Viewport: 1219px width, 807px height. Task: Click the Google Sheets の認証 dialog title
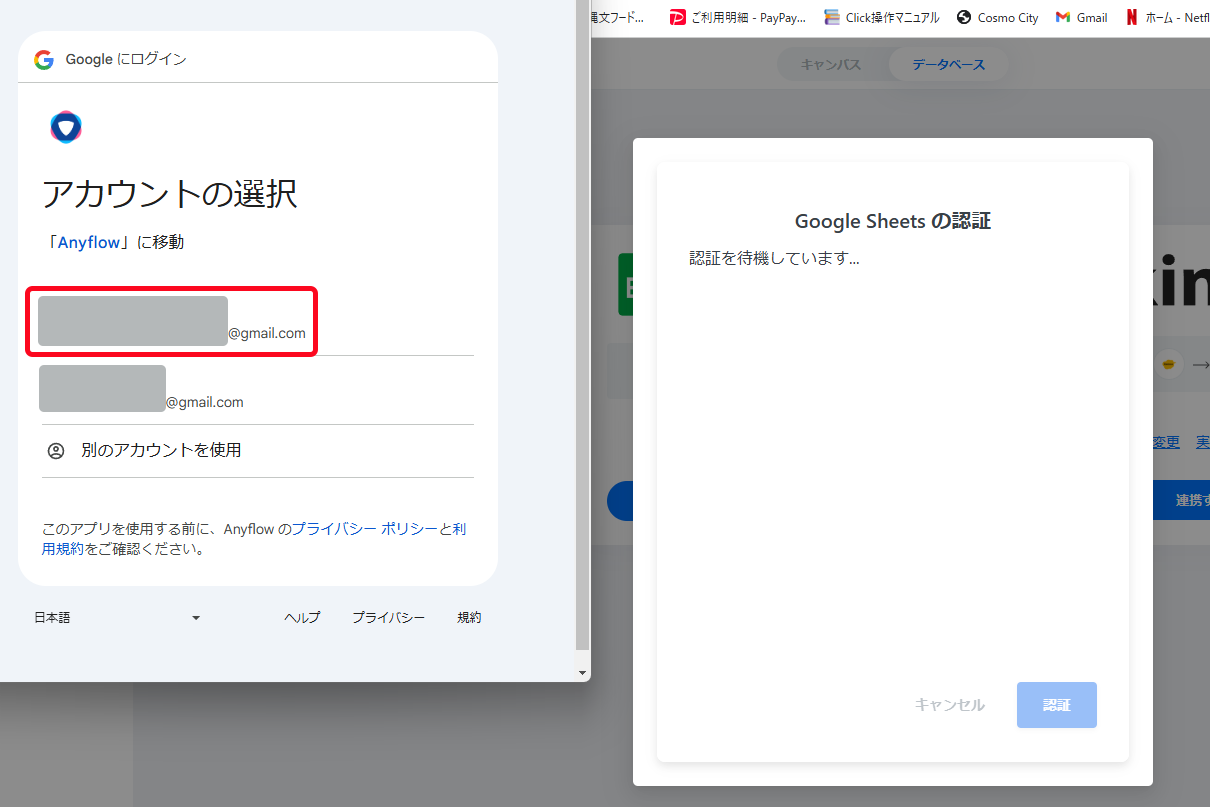click(x=893, y=221)
